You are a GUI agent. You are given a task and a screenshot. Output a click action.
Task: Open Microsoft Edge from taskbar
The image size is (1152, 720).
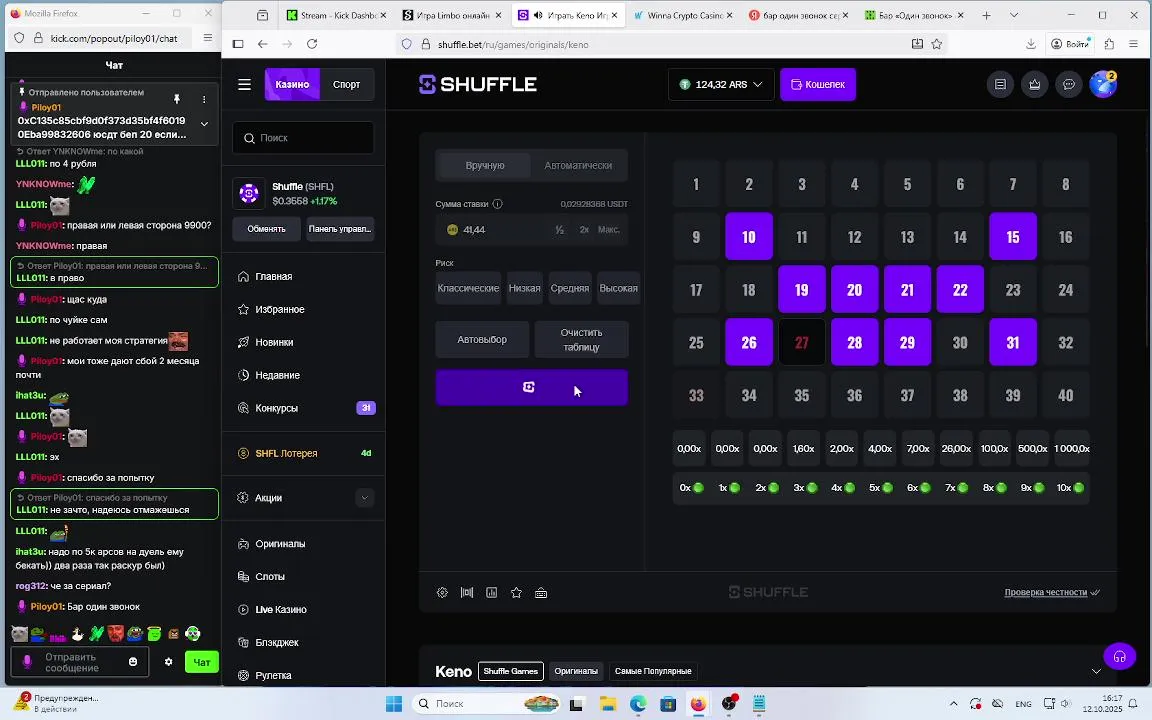pos(638,704)
